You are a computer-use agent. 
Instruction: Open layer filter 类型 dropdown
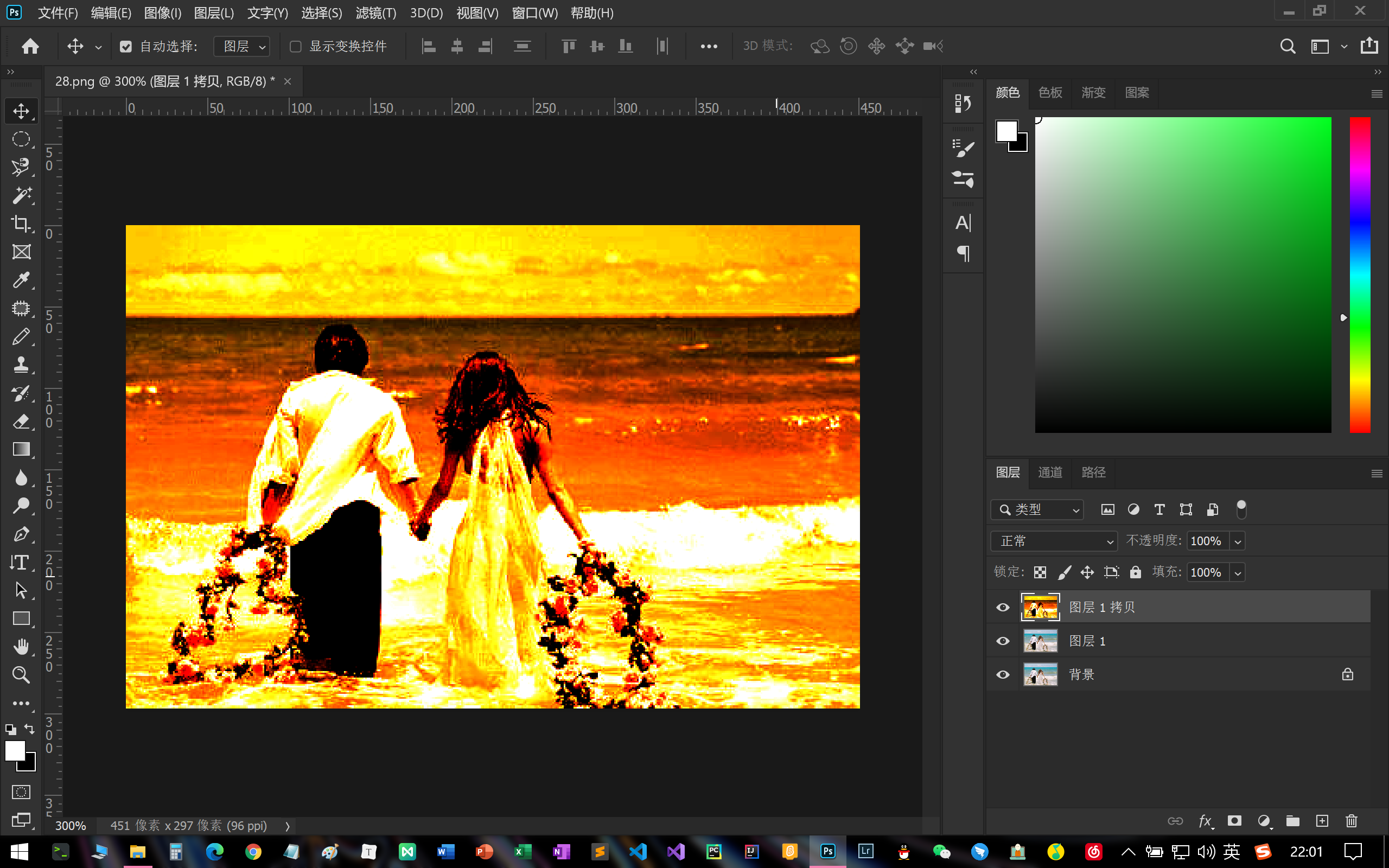pos(1037,509)
